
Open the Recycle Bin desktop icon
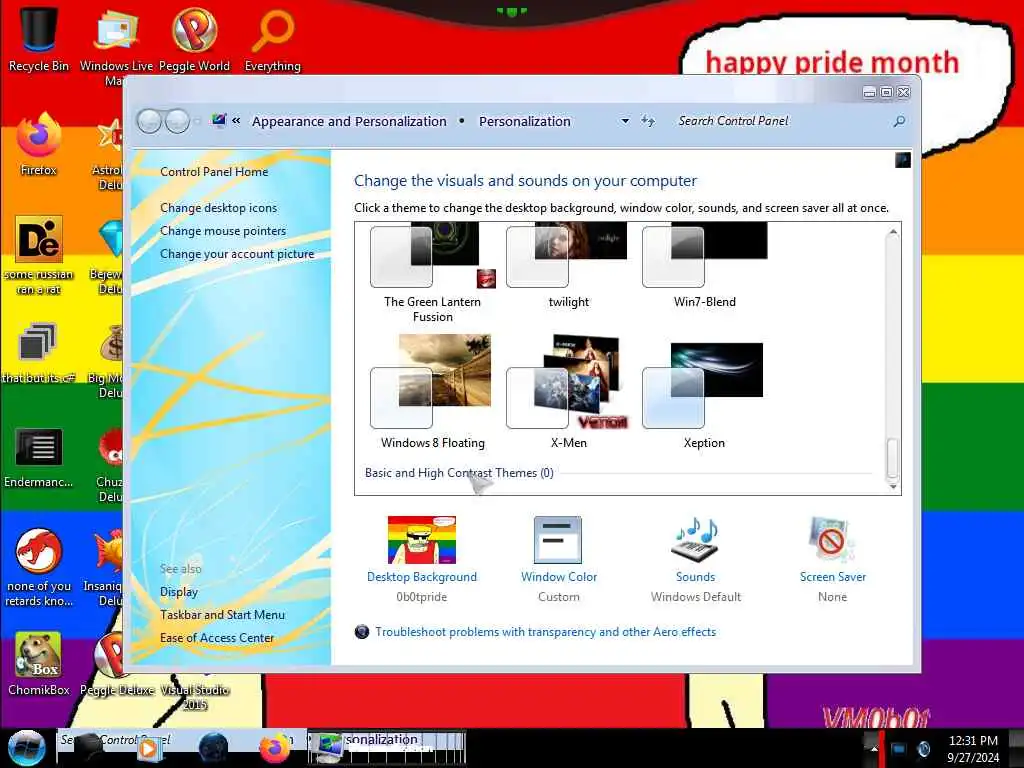tap(39, 38)
